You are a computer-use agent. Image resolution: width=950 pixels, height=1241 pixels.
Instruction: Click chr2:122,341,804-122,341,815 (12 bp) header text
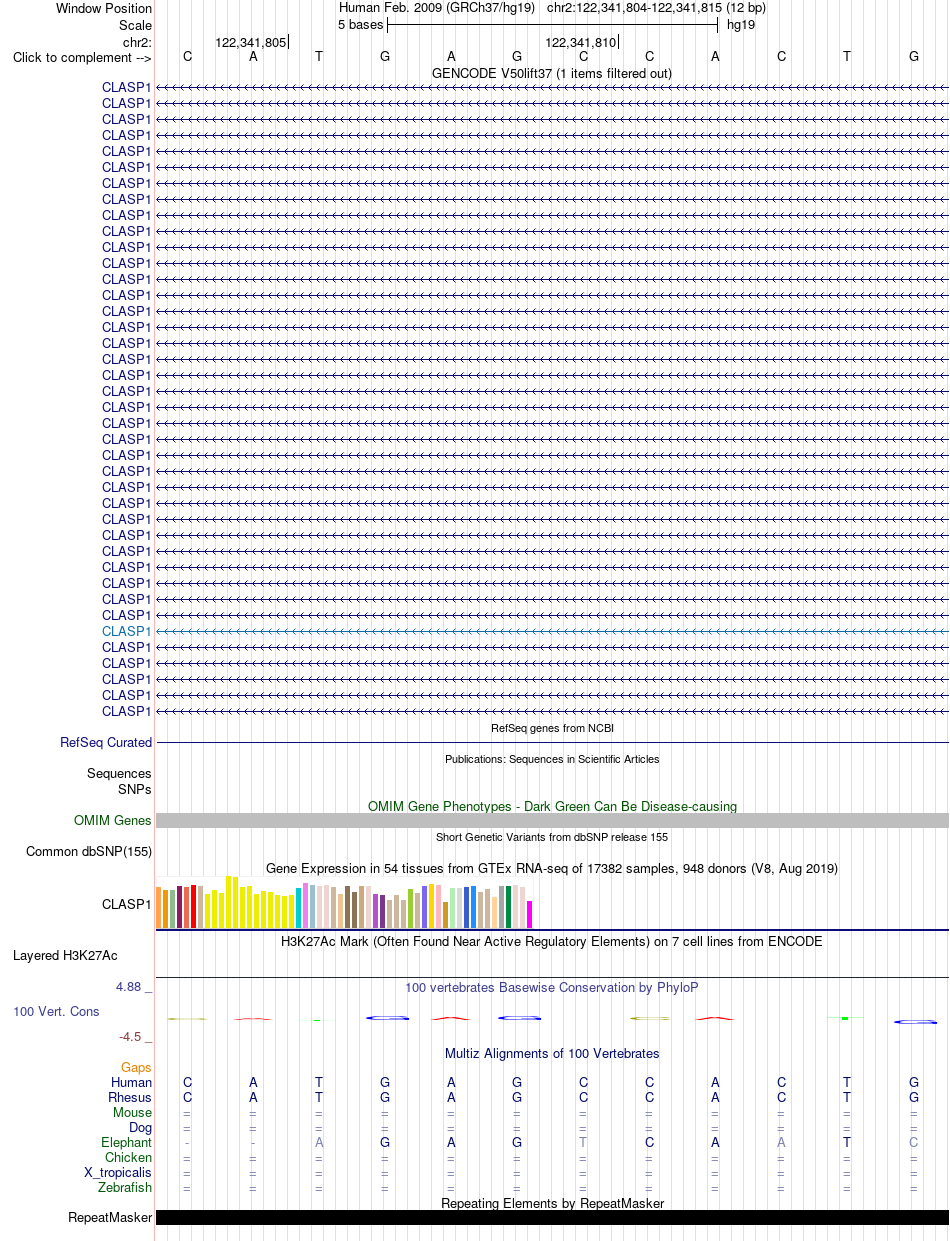[656, 8]
